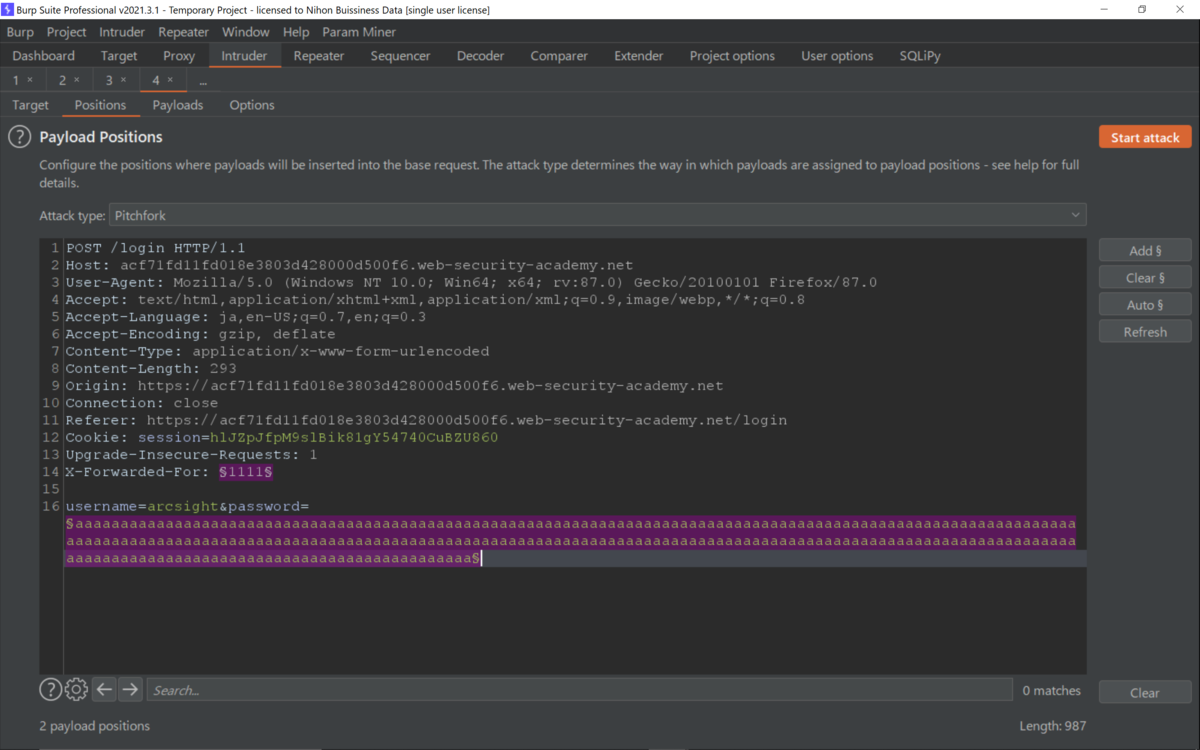Click the Burp Suite title bar logo
The image size is (1200, 750).
tap(8, 9)
